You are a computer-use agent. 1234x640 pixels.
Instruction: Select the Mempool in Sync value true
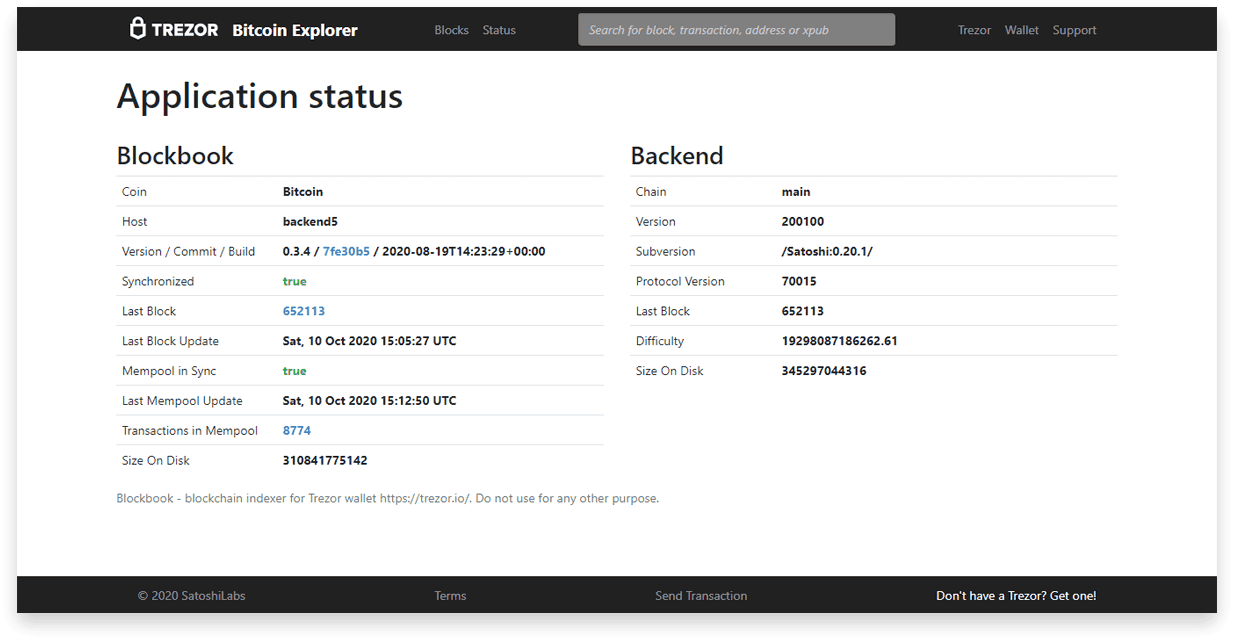click(x=295, y=371)
